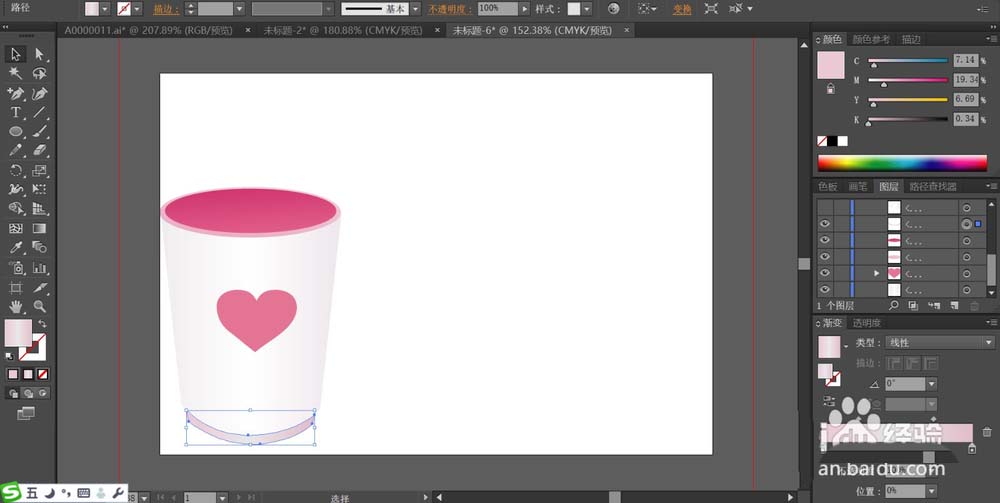Viewport: 1000px width, 503px height.
Task: Delete the gradient stop with trash icon
Action: 987,432
